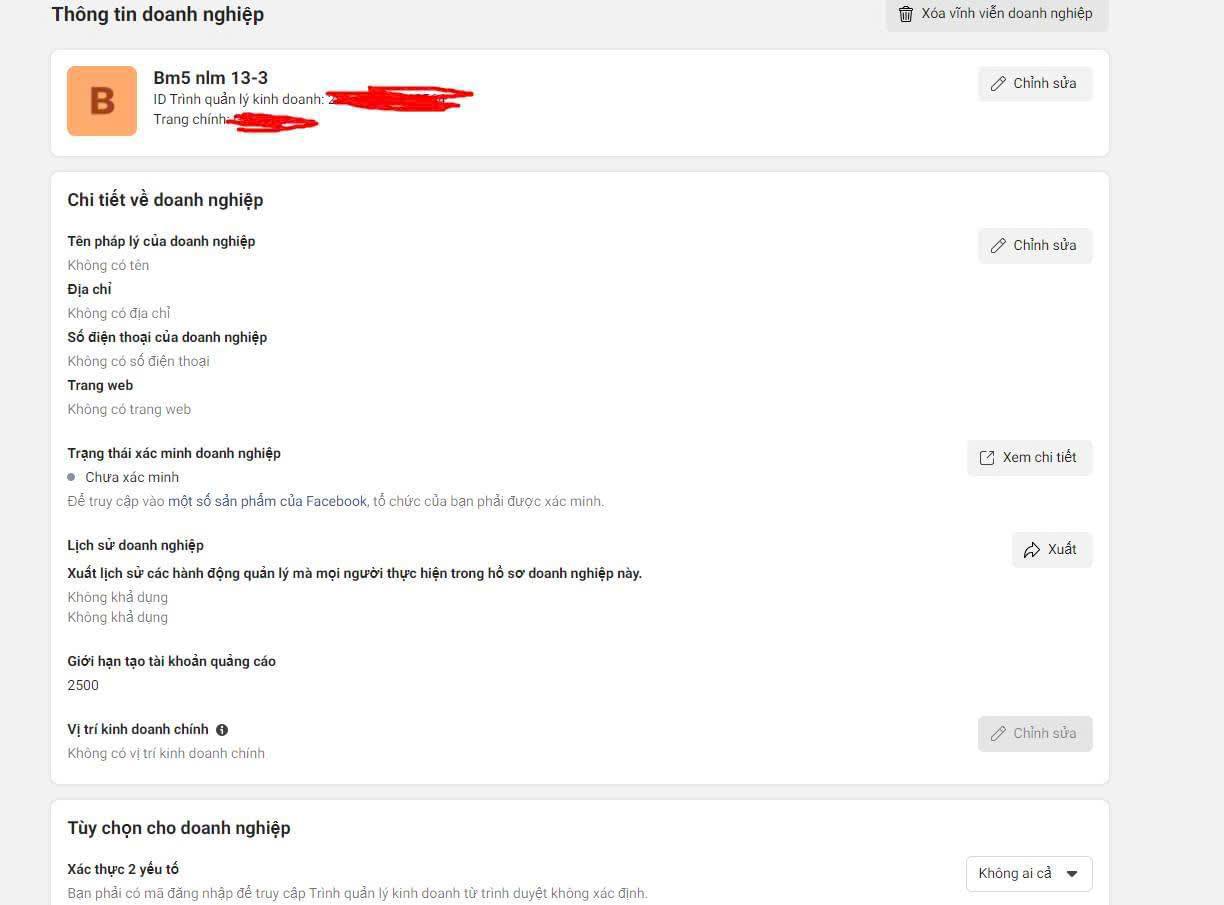Click pencil icon in Bm5 nlm header card
1224x905 pixels.
pyautogui.click(x=998, y=84)
